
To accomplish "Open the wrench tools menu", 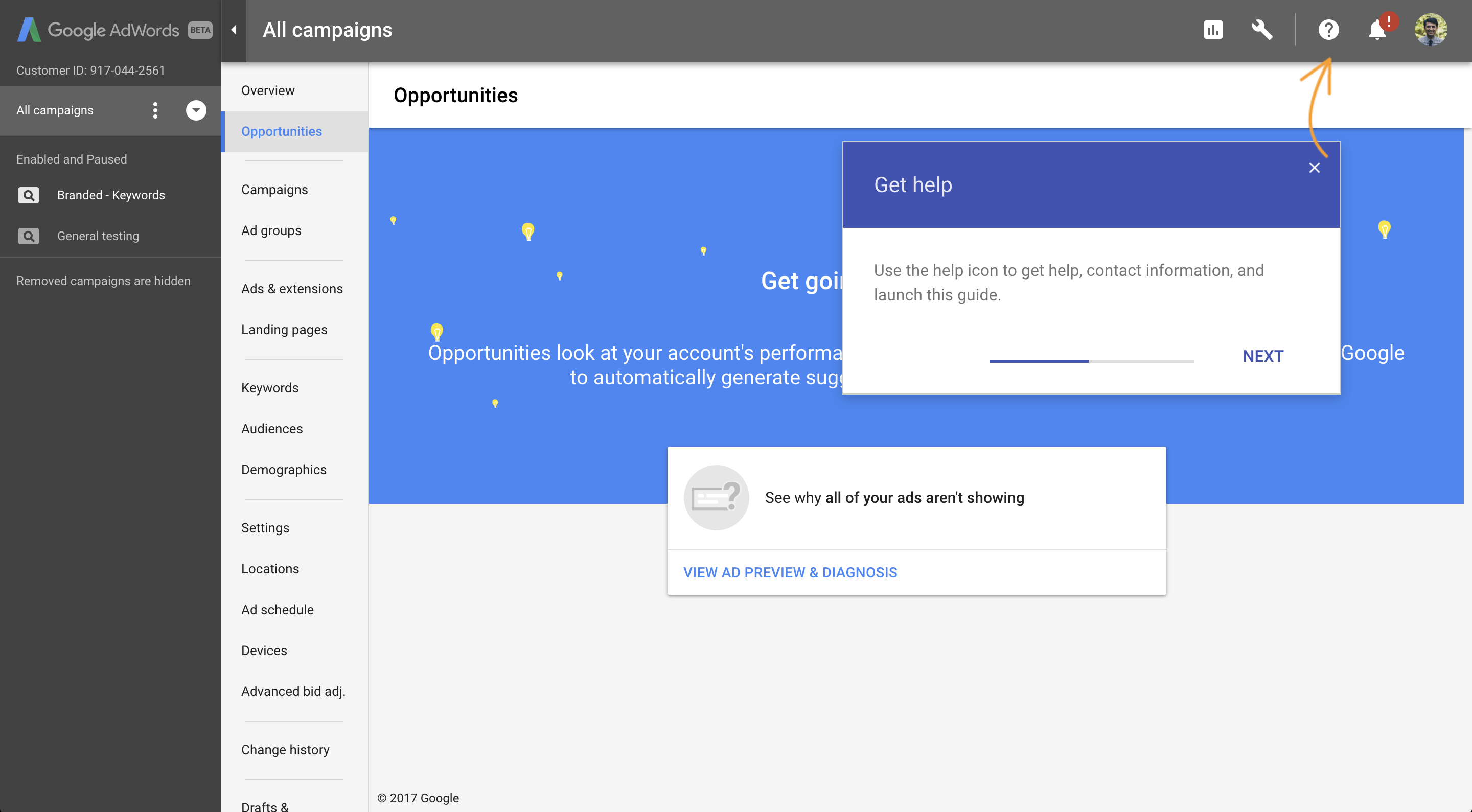I will click(x=1262, y=30).
